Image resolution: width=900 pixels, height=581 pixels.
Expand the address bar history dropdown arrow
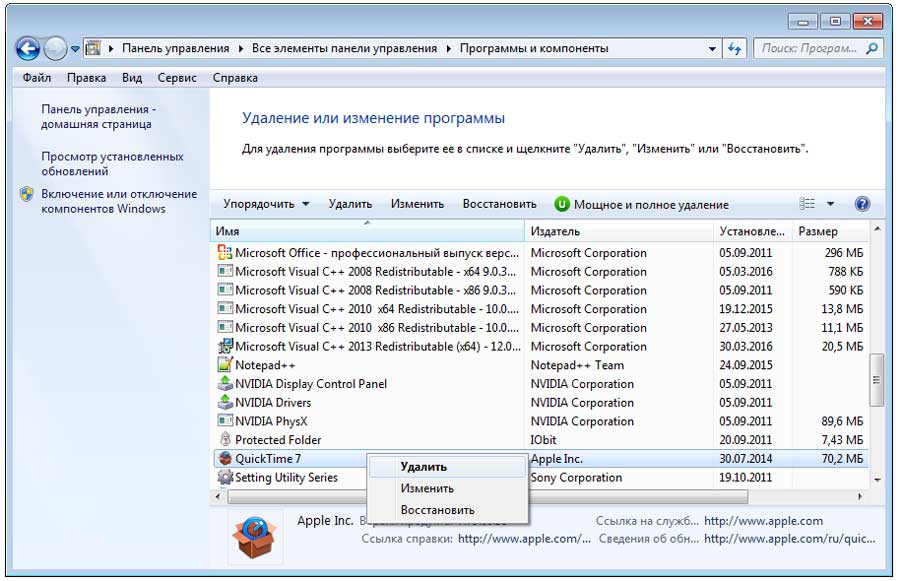point(712,49)
